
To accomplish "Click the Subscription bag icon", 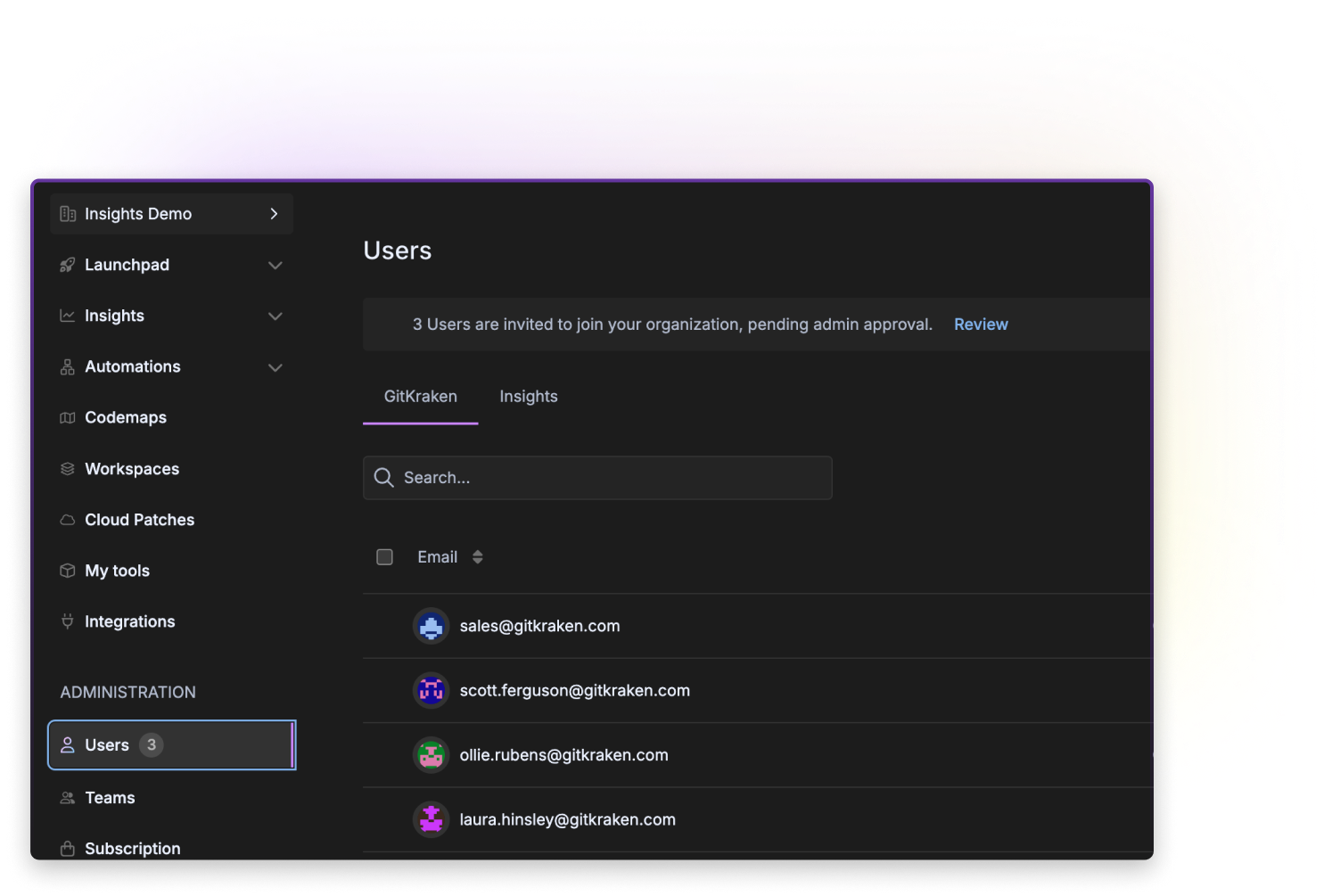I will [x=68, y=849].
